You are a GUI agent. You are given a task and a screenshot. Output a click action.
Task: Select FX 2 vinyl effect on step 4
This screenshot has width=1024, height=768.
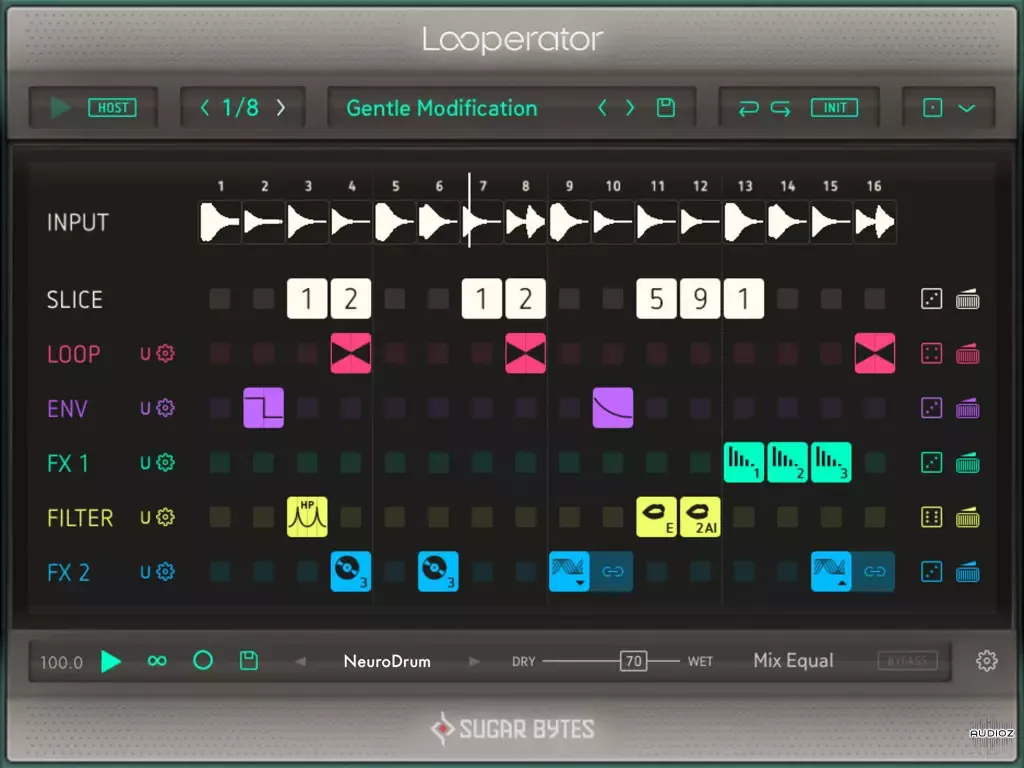coord(351,571)
